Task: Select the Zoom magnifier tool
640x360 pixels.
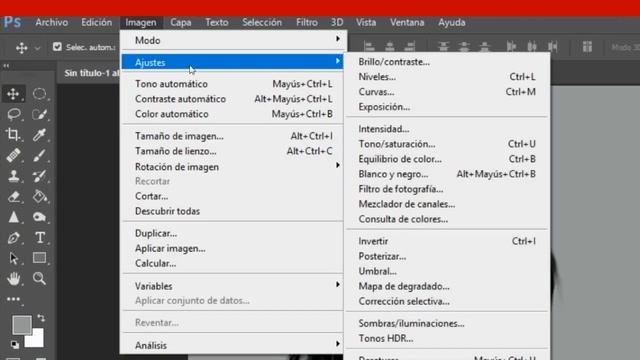Action: (39, 278)
